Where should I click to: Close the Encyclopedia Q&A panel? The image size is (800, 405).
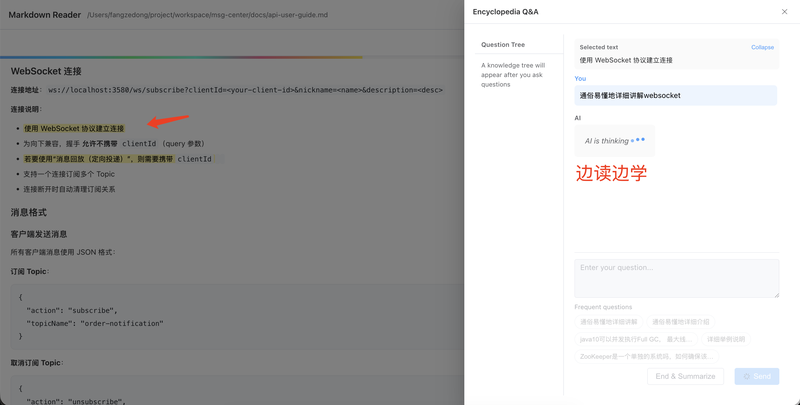click(x=784, y=12)
